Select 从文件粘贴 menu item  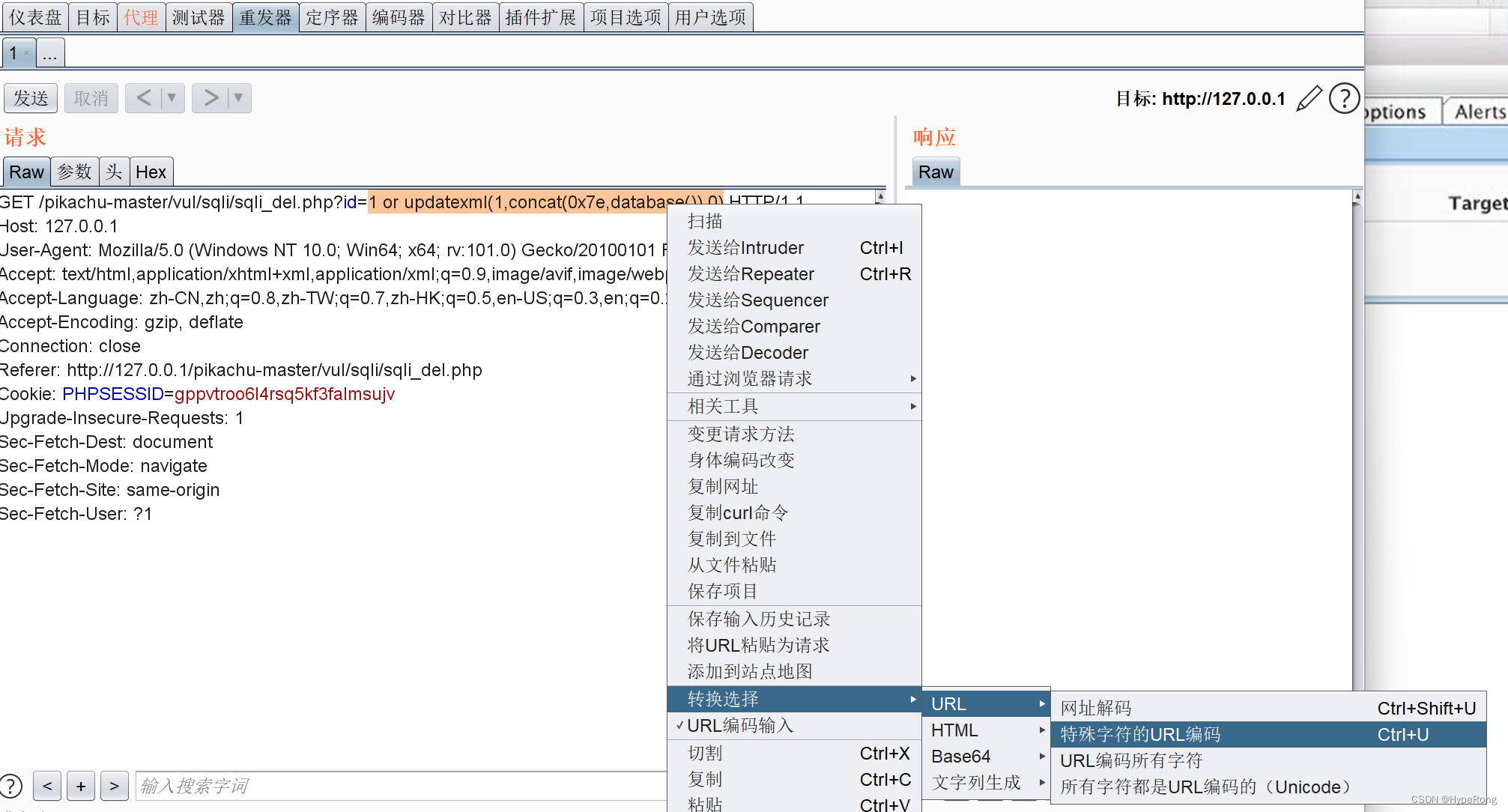794,566
